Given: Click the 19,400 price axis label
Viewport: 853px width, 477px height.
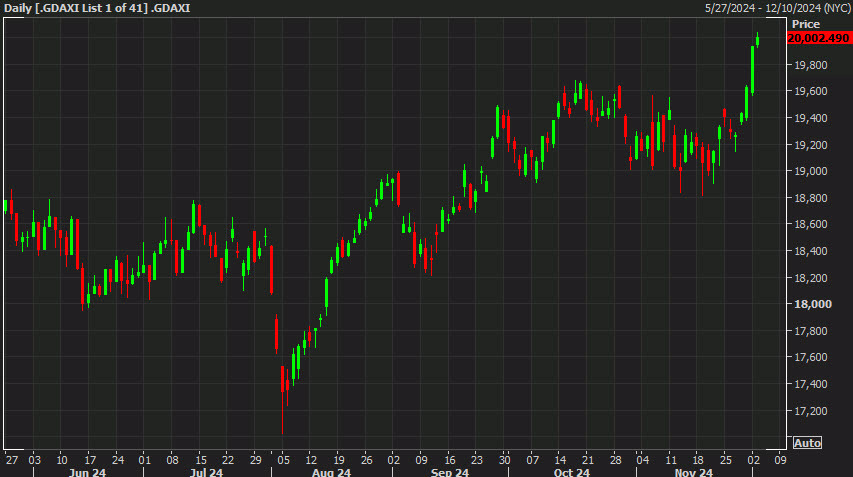Looking at the screenshot, I should click(x=811, y=118).
